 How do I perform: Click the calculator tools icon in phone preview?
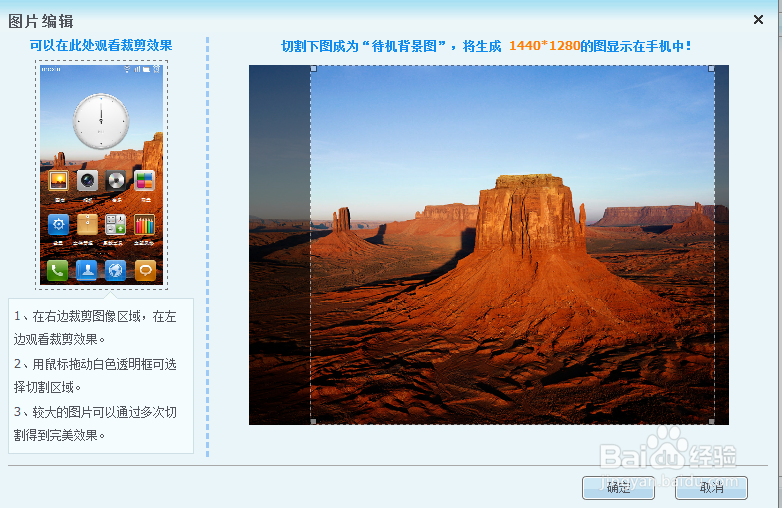tap(116, 224)
